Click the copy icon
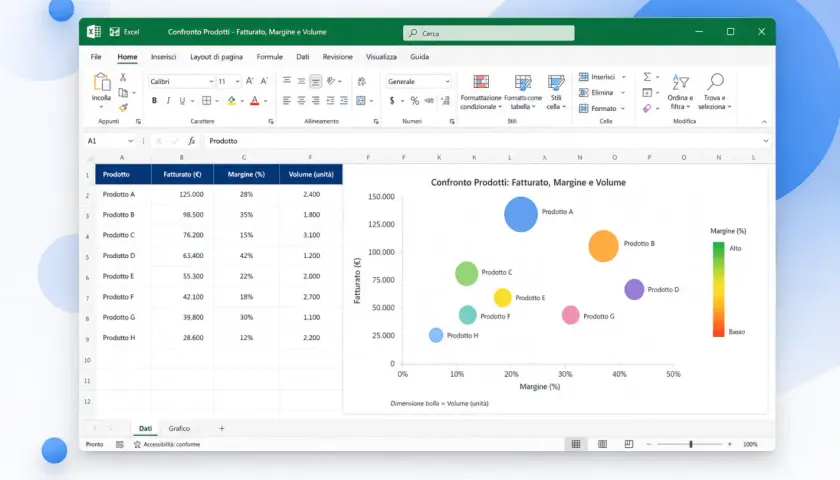This screenshot has height=480, width=840. click(x=123, y=93)
